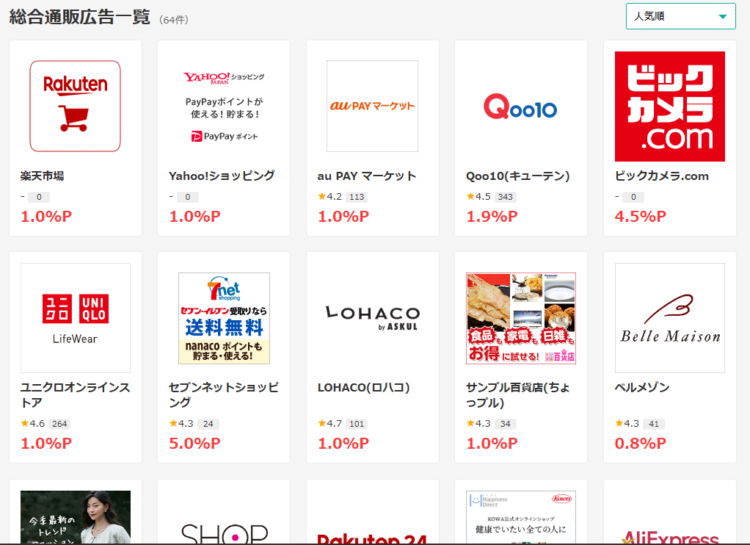Screen dimensions: 750x545
Task: Click the 1.9%P point rate
Action: (x=492, y=217)
